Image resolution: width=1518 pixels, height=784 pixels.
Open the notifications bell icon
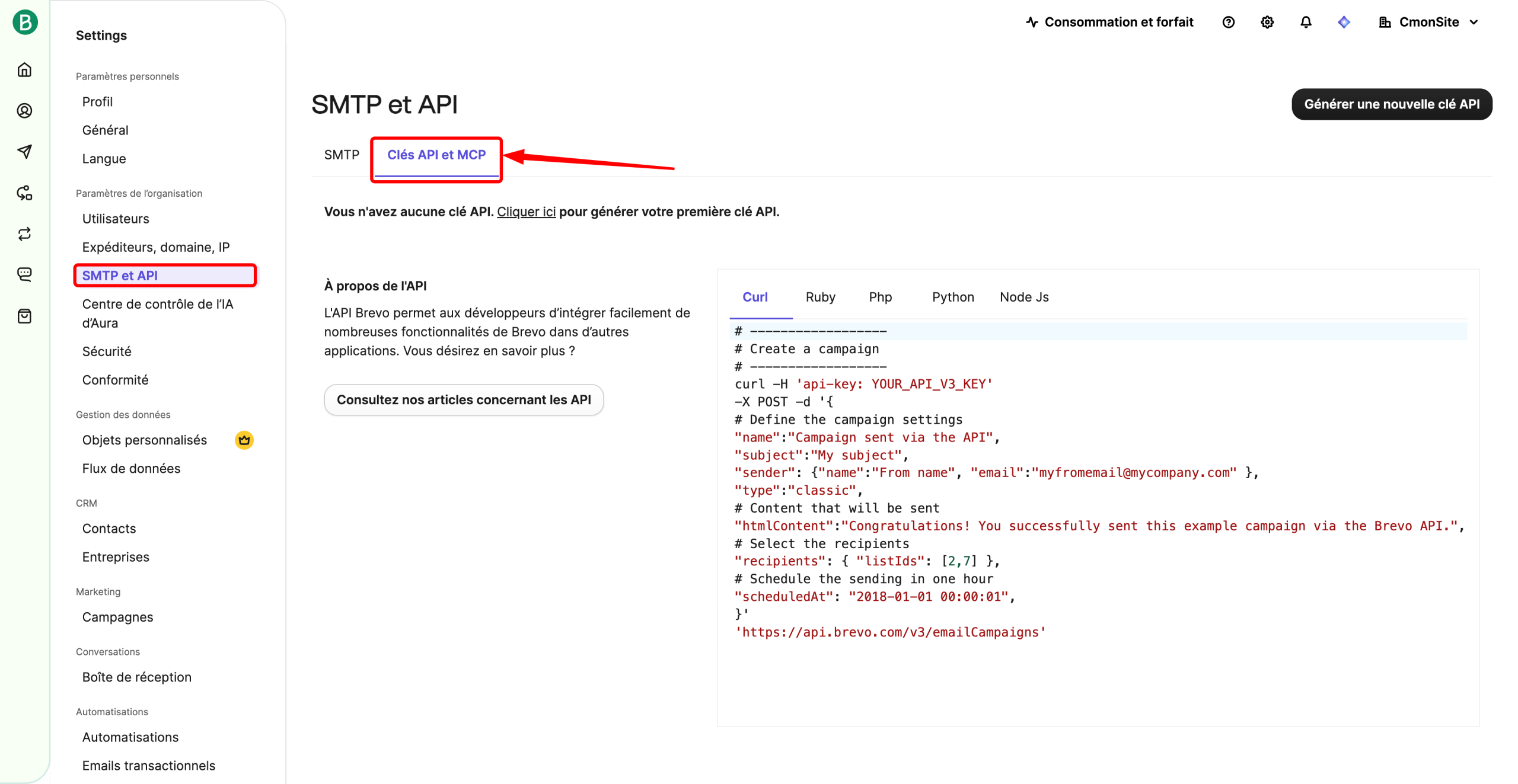tap(1305, 23)
